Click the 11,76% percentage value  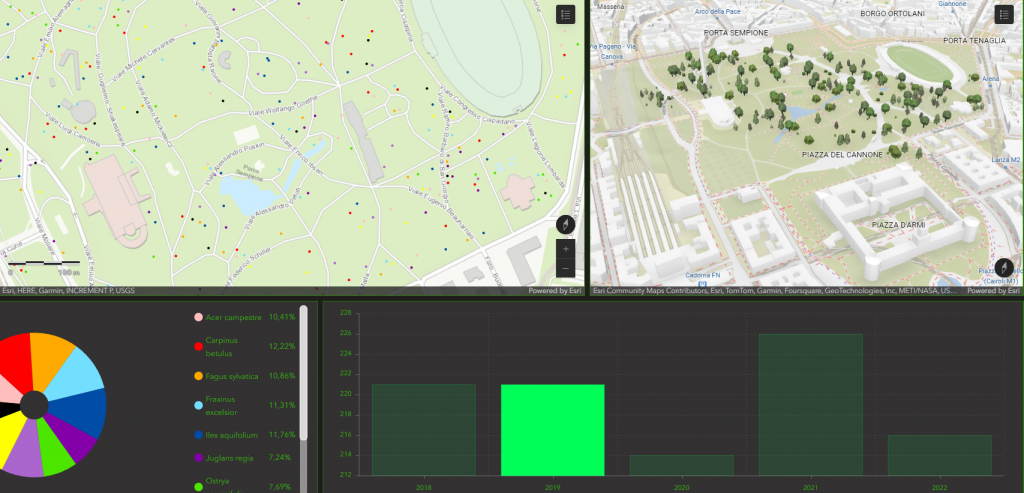282,434
